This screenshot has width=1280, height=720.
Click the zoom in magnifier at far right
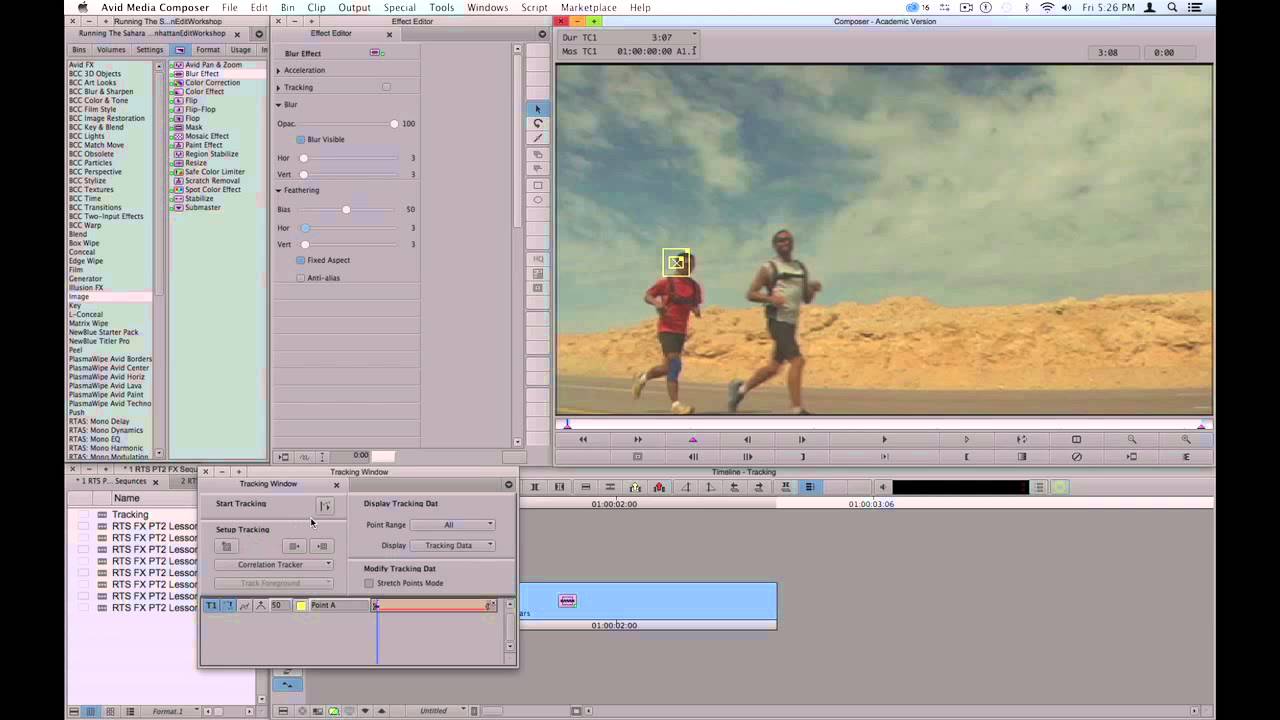coord(1186,439)
